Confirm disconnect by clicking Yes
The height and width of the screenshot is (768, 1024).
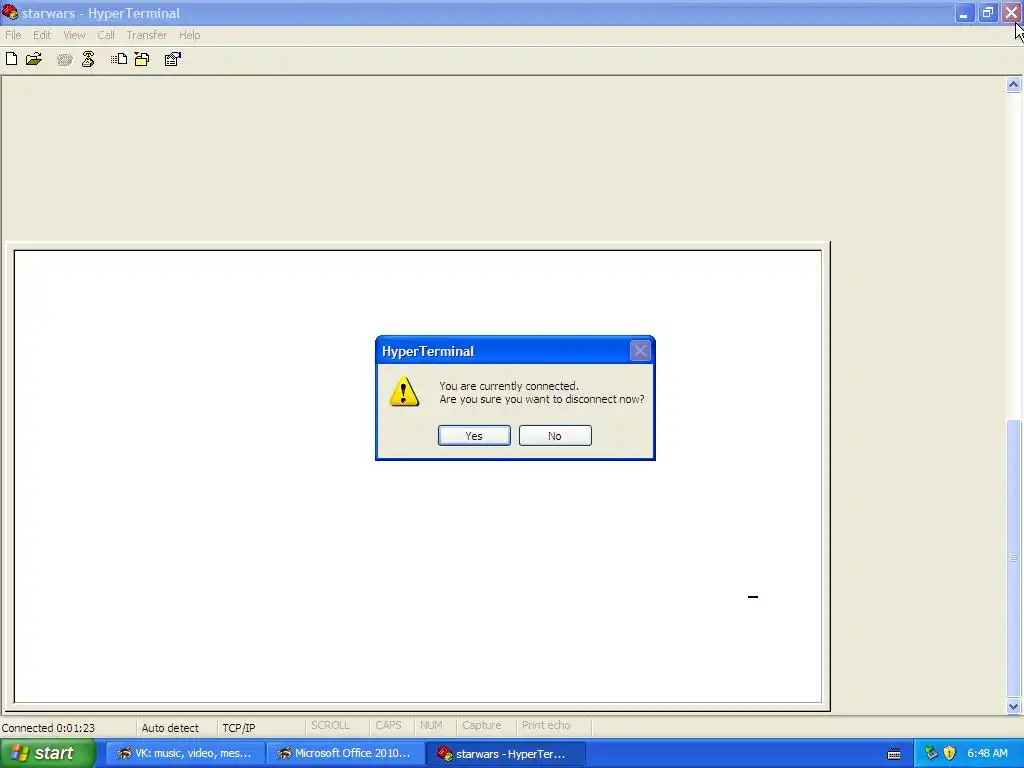coord(474,436)
